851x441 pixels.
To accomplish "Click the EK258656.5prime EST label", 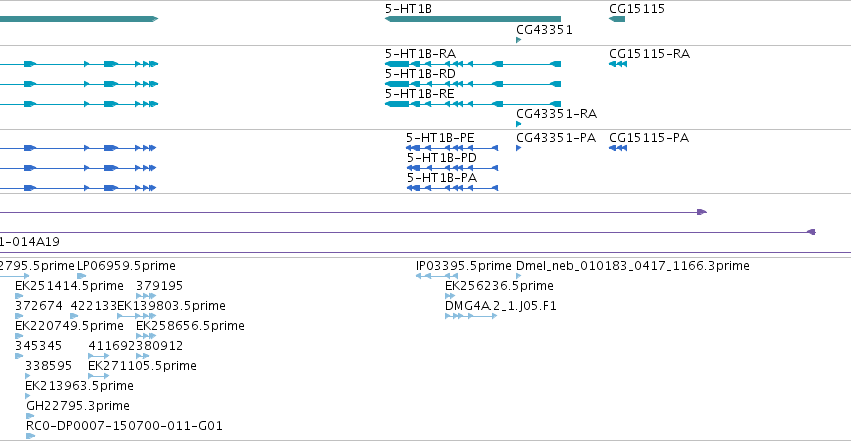I will (x=190, y=326).
